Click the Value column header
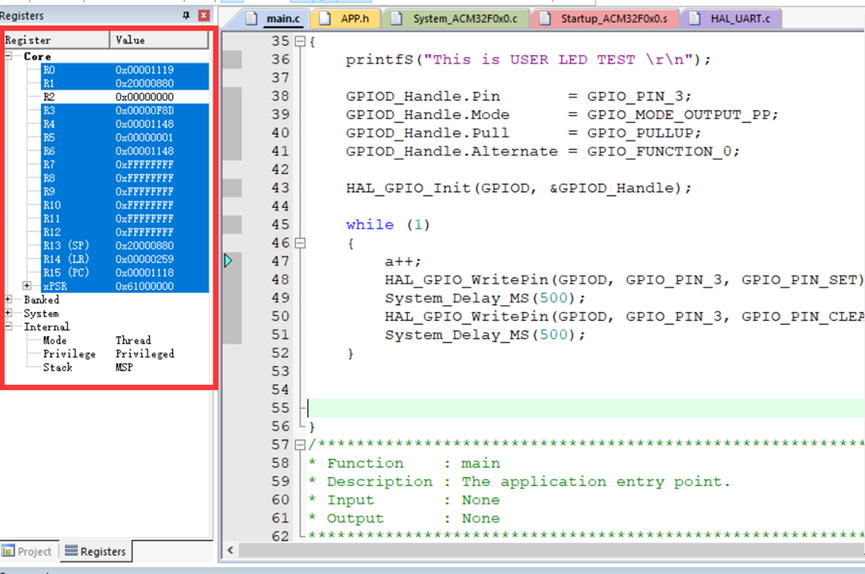This screenshot has height=574, width=865. 160,40
